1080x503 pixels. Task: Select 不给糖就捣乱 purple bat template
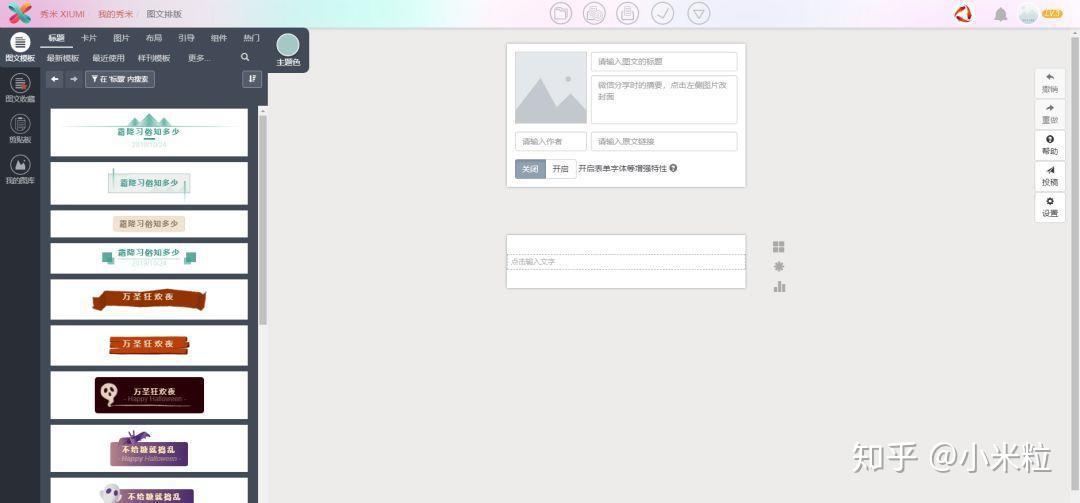149,449
